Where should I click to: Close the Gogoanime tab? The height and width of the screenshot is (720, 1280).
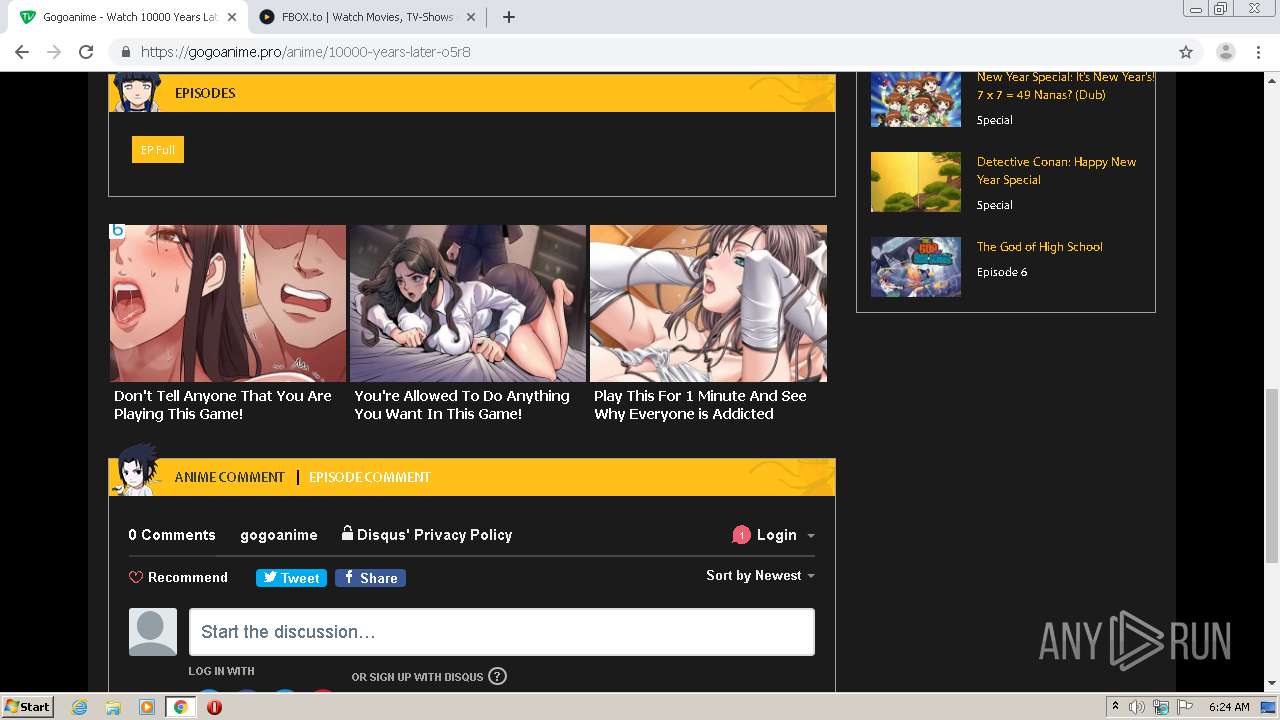232,17
